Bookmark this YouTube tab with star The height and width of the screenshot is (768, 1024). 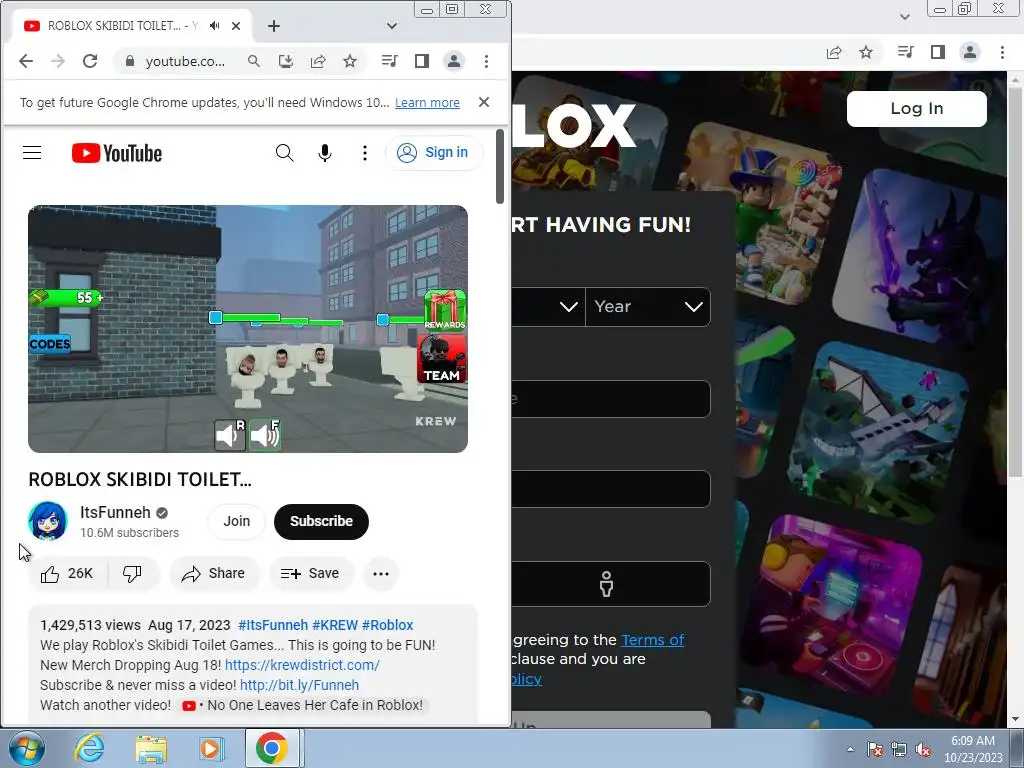350,61
